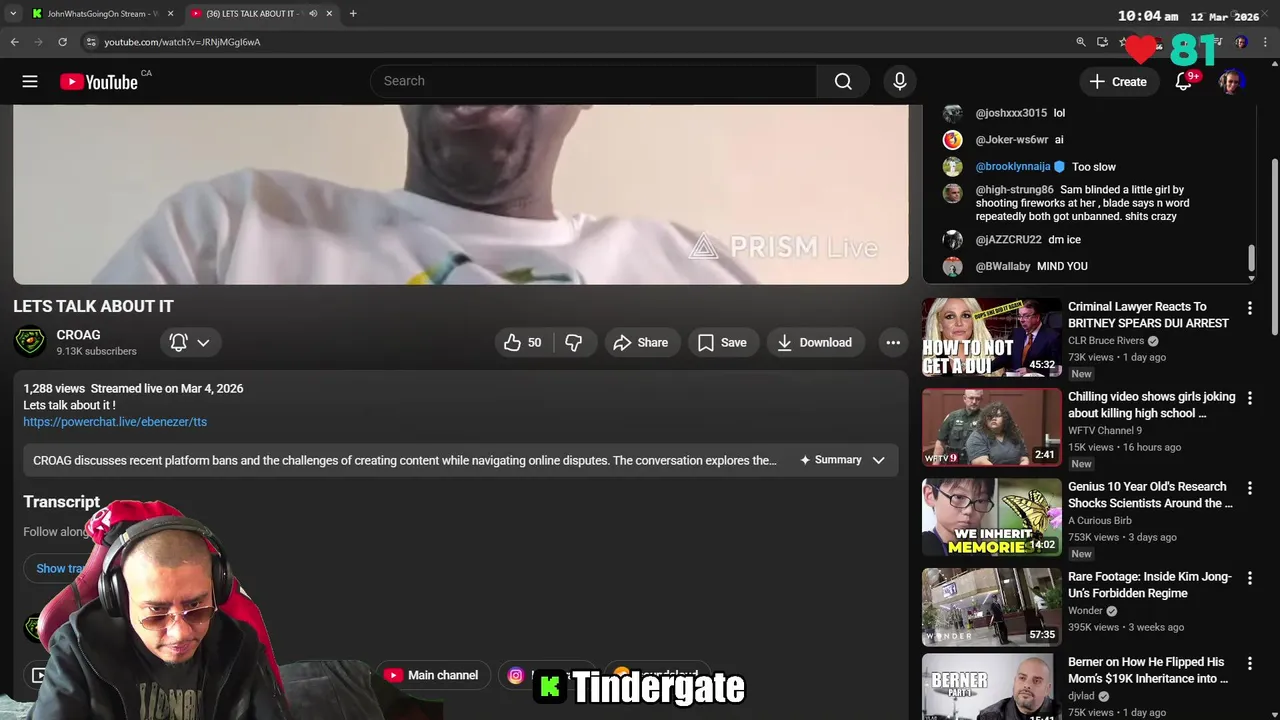This screenshot has height=720, width=1280.
Task: Click @Joker-ws6wr chat avatar
Action: click(953, 140)
